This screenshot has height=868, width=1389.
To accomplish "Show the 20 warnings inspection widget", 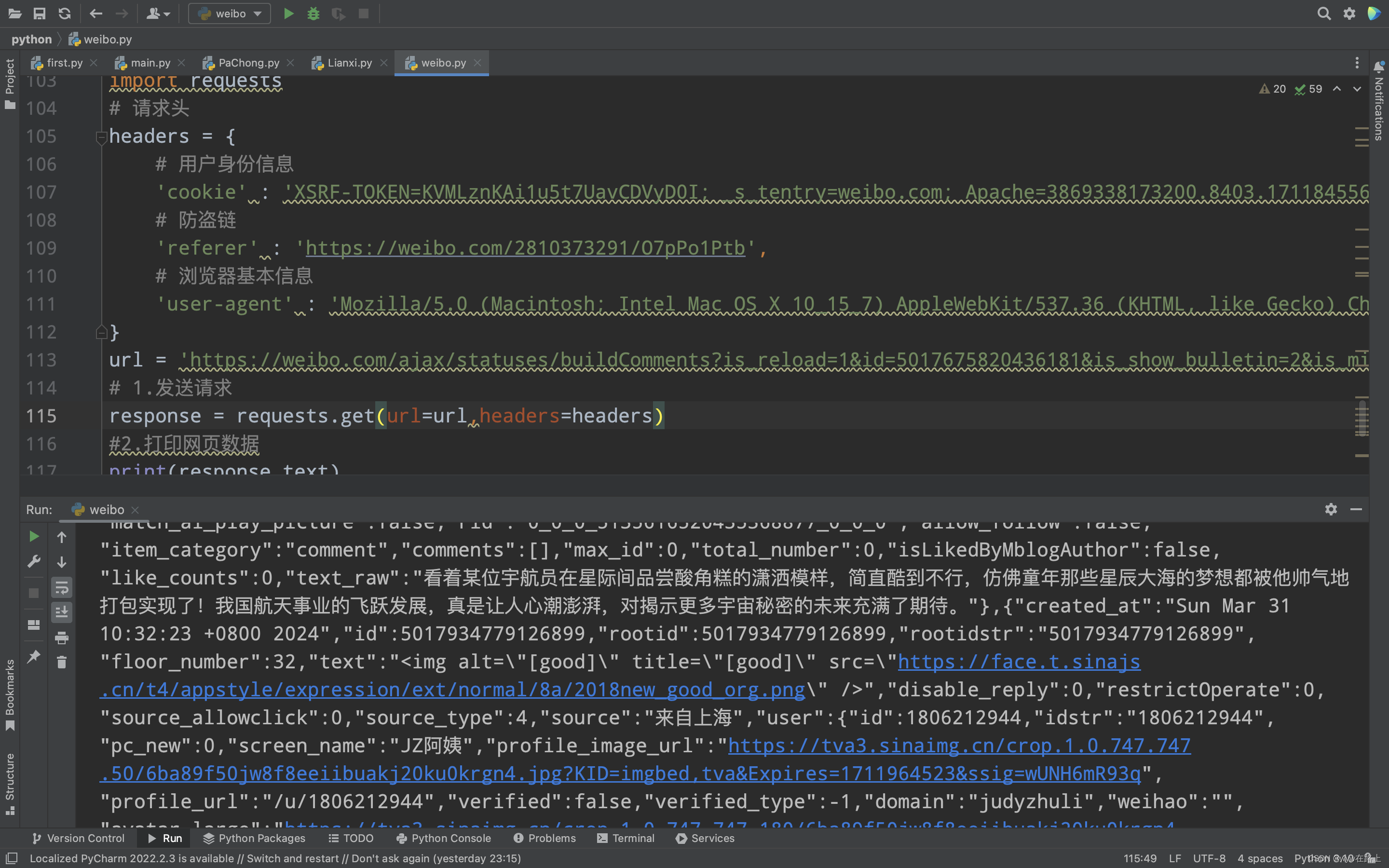I will point(1273,89).
